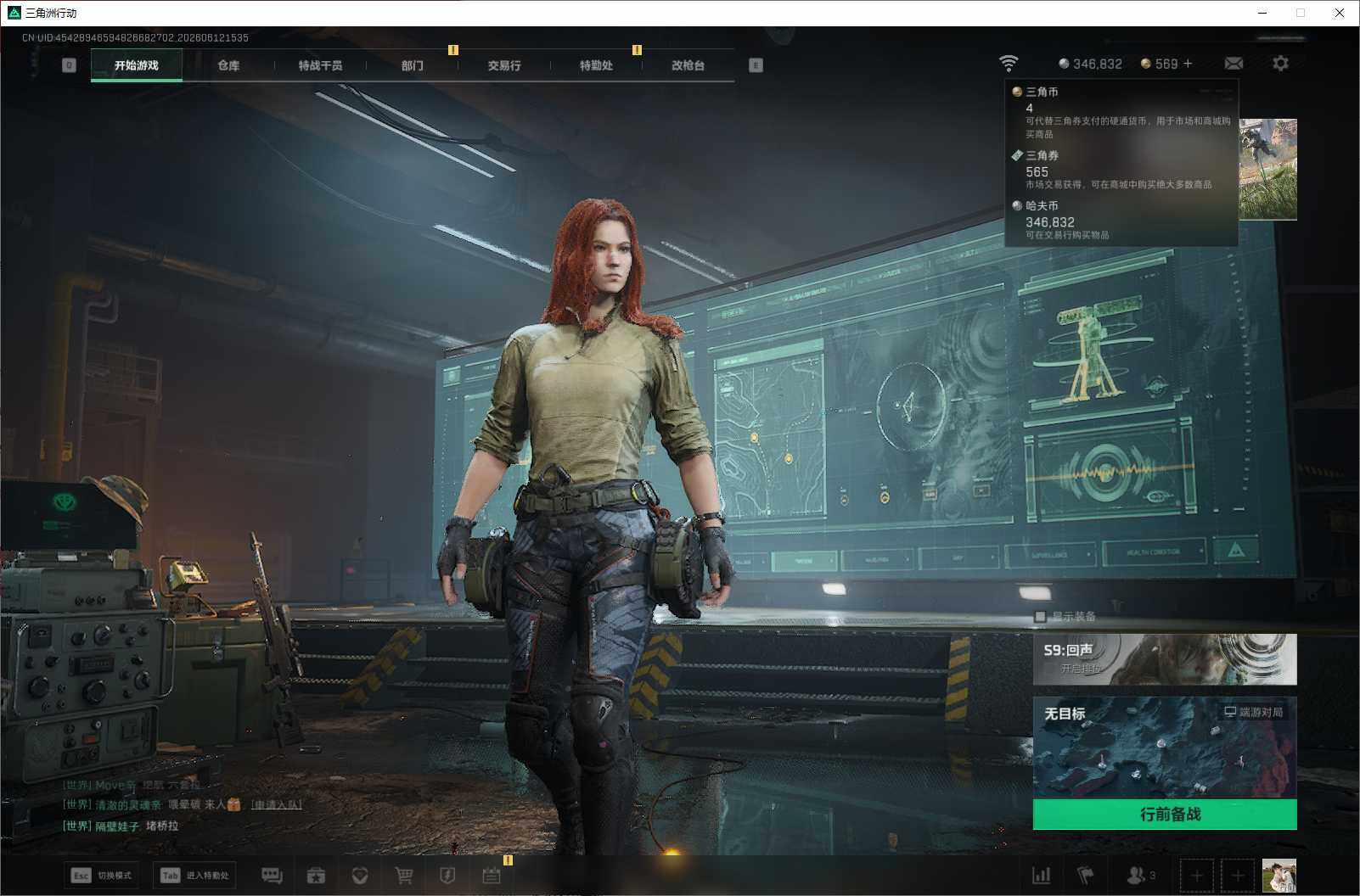Viewport: 1360px width, 896px height.
Task: Open the chat speech-bubble icon
Action: coord(272,876)
